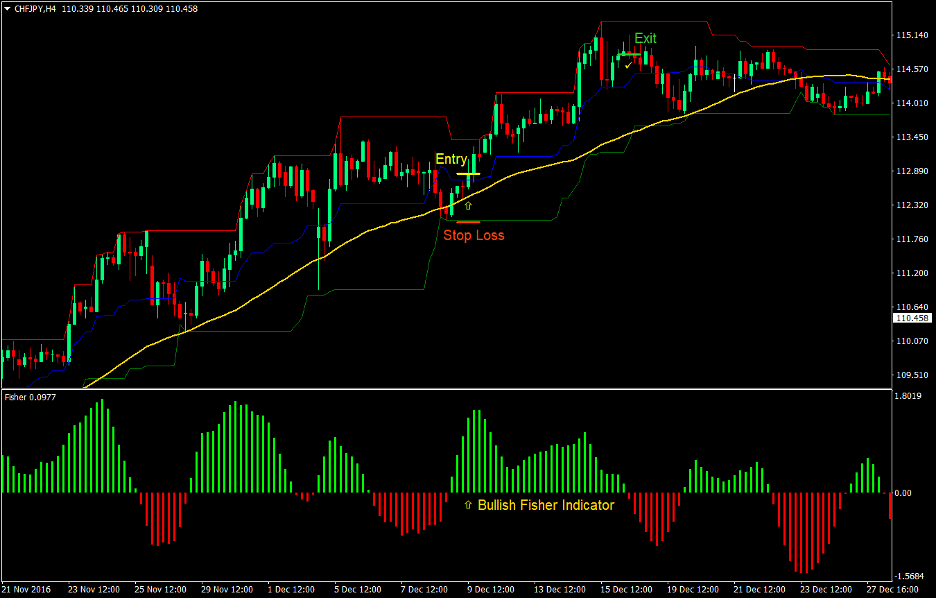Click the highlighted 110.458 price box
The image size is (936, 598).
(912, 318)
